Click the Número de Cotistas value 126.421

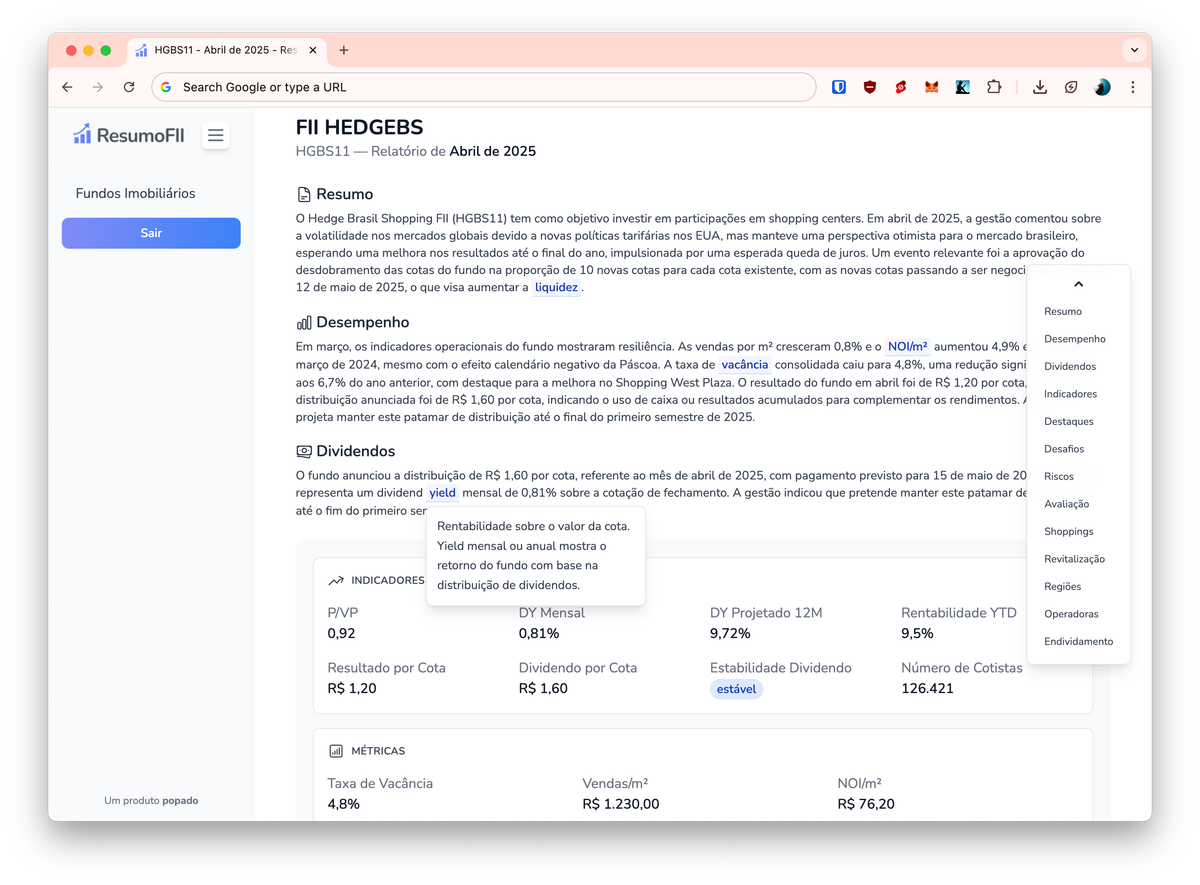[x=927, y=688]
